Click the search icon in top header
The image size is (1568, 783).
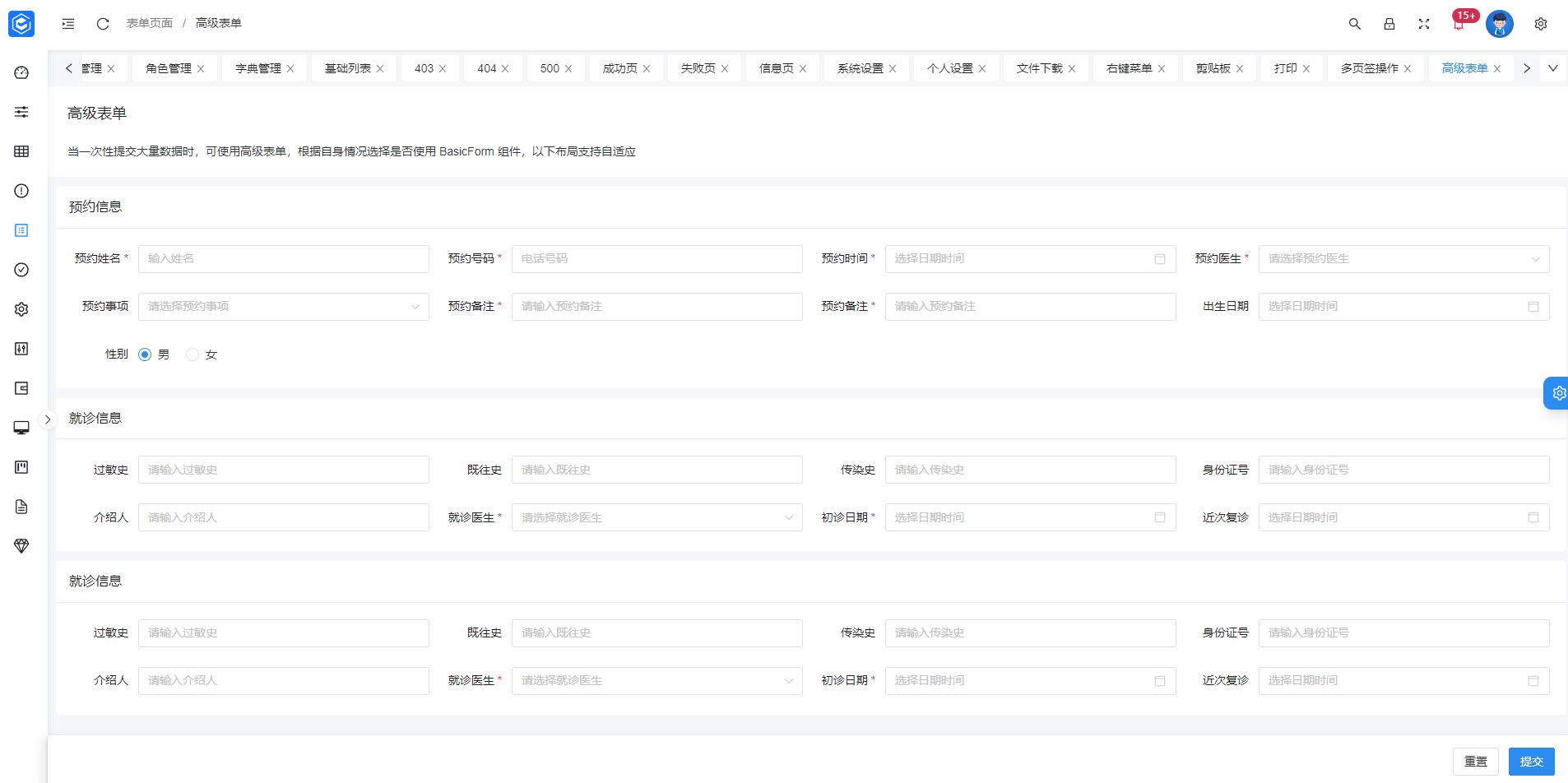[1354, 24]
